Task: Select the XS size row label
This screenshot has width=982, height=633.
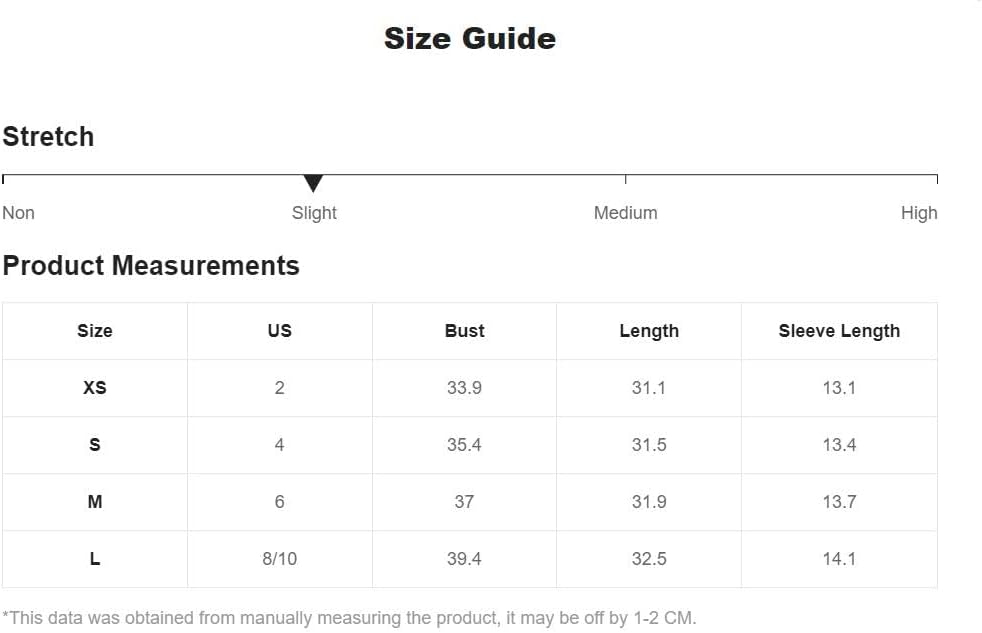Action: tap(95, 388)
